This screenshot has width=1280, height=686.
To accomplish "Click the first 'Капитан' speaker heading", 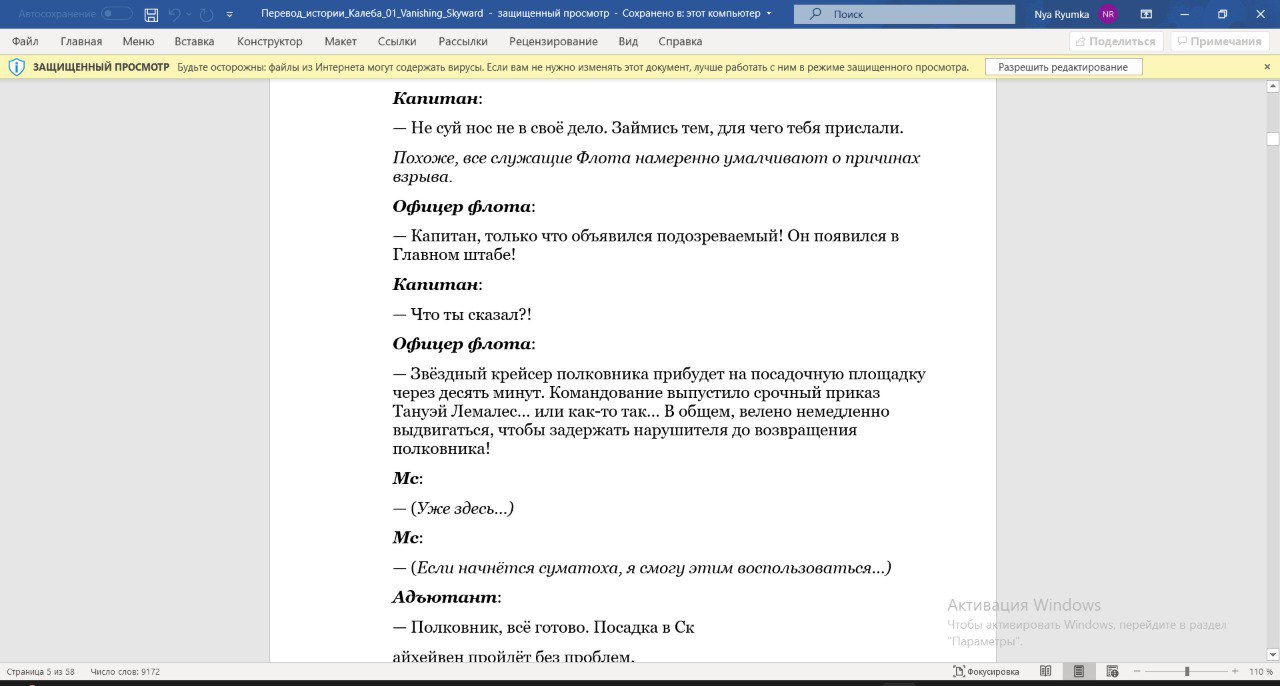I will coord(435,99).
